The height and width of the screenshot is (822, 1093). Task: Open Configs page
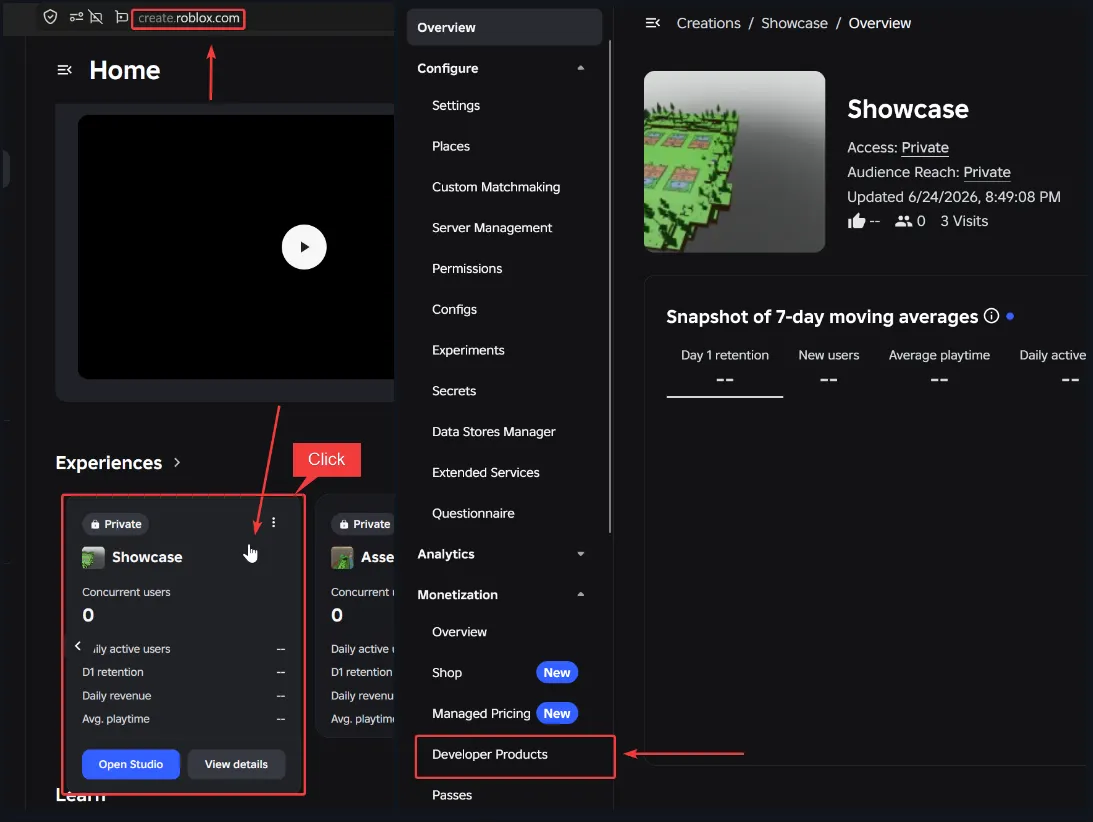click(454, 310)
